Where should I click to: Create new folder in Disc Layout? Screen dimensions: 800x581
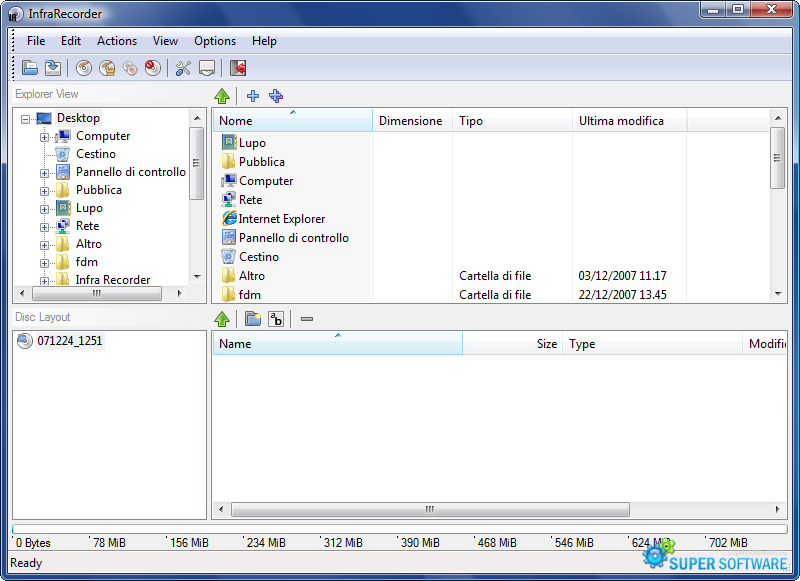tap(253, 319)
